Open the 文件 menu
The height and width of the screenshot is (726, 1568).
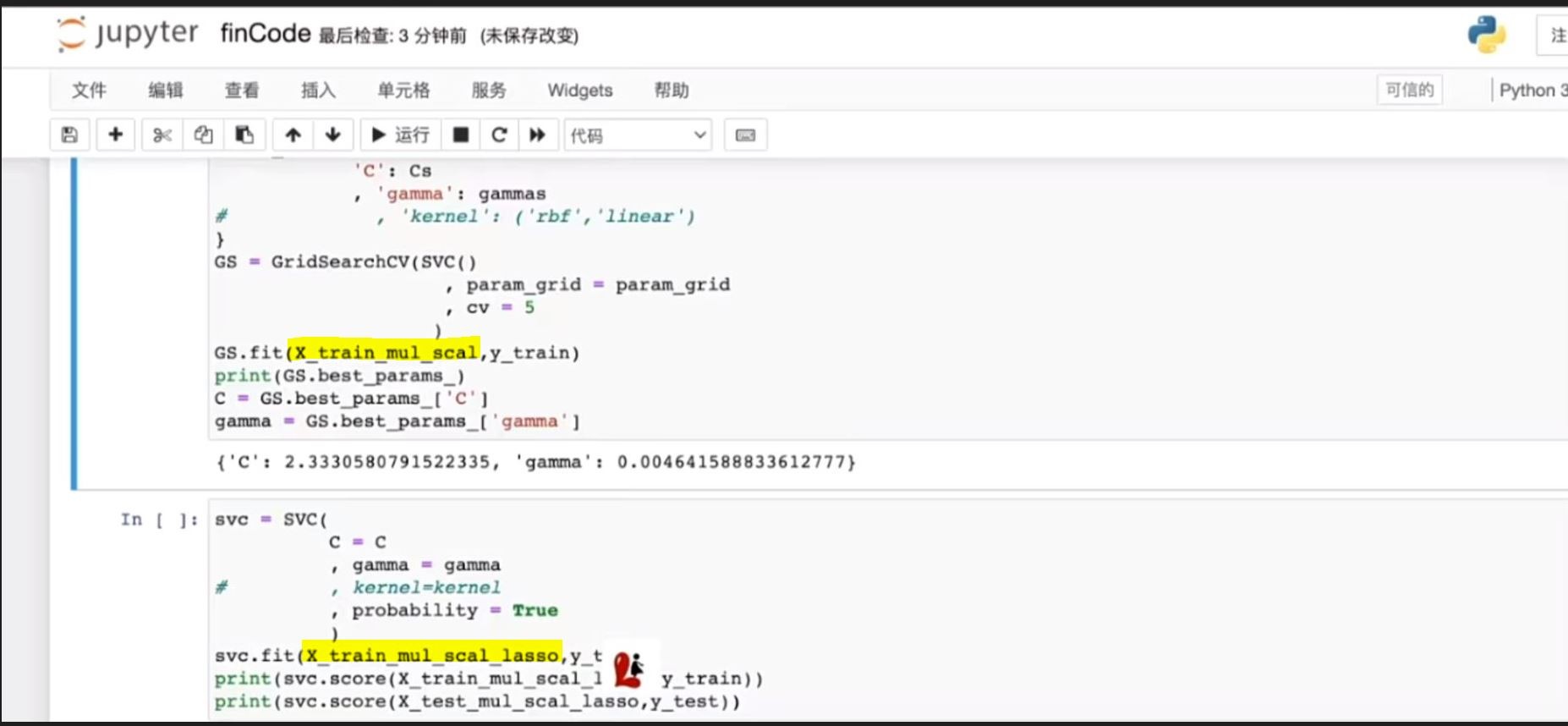click(89, 91)
